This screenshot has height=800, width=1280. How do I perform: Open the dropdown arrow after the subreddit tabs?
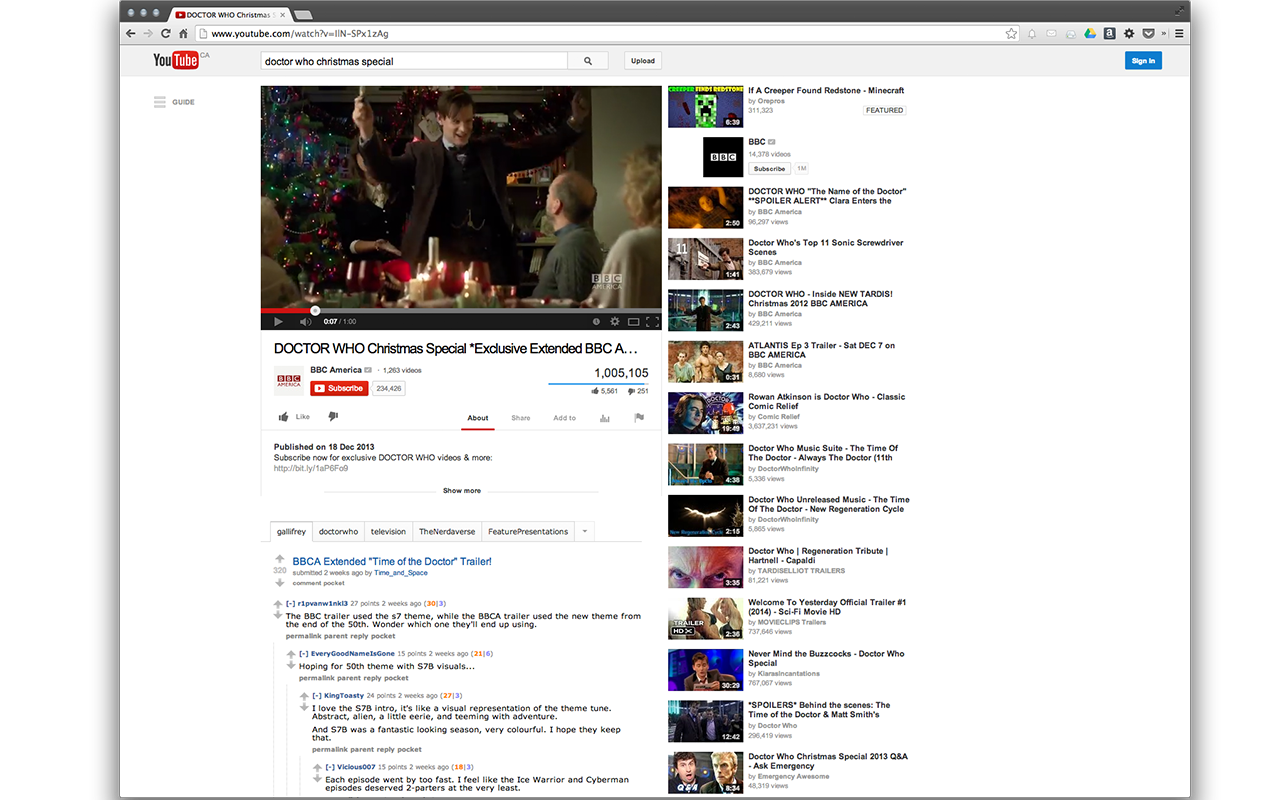point(585,532)
